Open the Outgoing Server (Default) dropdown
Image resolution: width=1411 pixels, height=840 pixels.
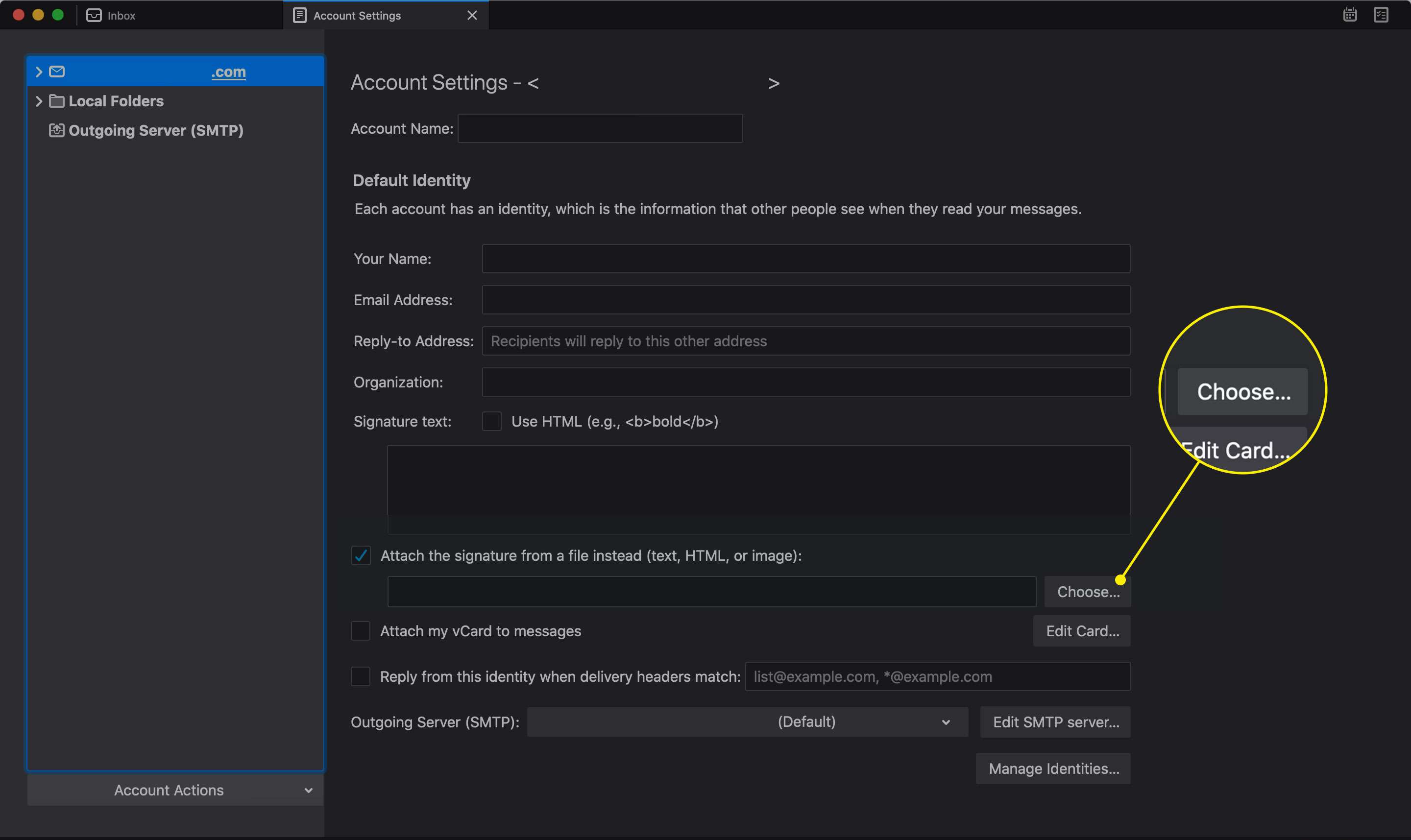748,721
